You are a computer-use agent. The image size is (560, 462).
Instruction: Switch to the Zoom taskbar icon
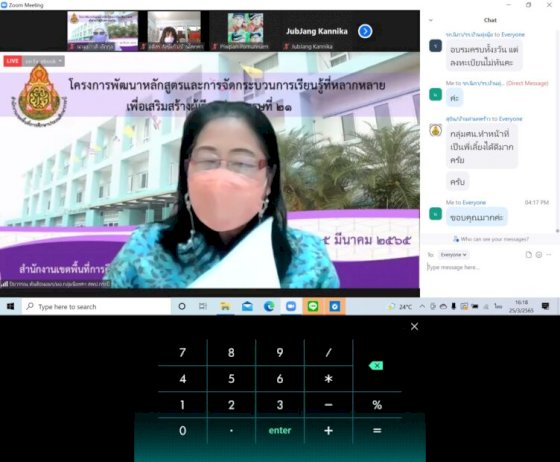pos(291,306)
